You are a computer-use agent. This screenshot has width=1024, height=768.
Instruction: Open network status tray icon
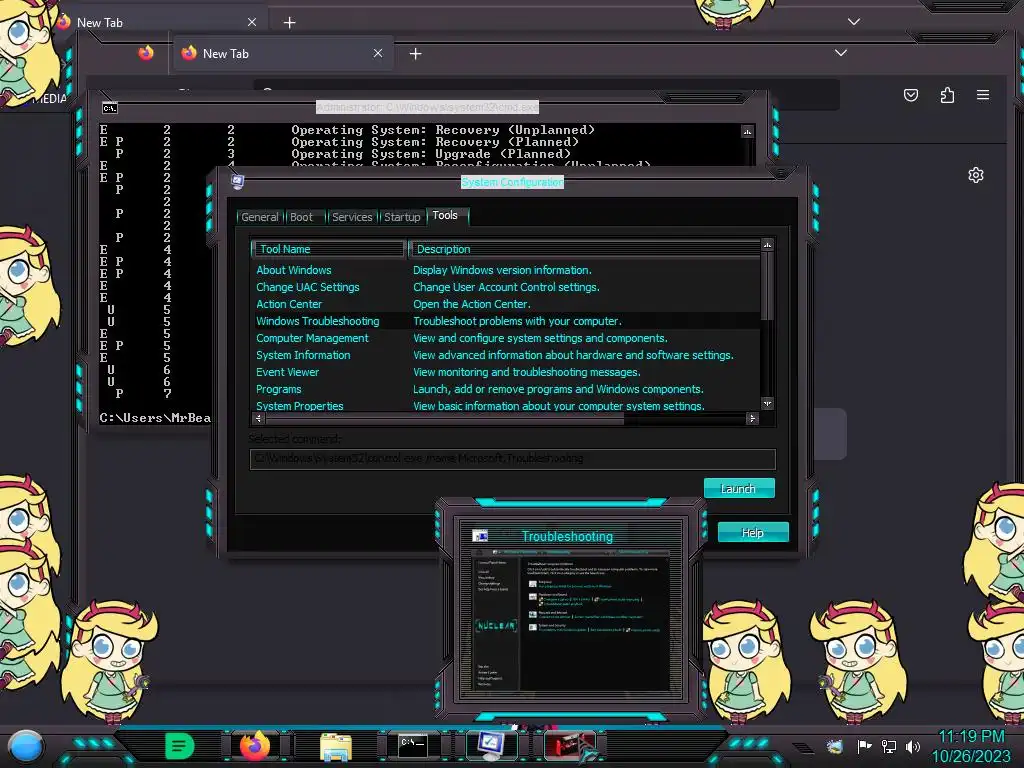pos(889,746)
